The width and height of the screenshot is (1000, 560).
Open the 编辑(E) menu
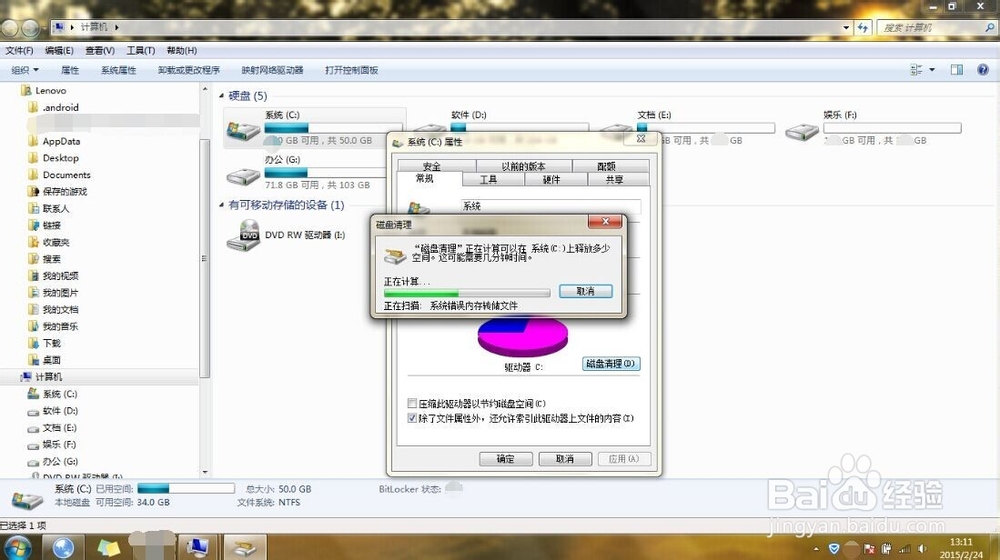pyautogui.click(x=59, y=50)
